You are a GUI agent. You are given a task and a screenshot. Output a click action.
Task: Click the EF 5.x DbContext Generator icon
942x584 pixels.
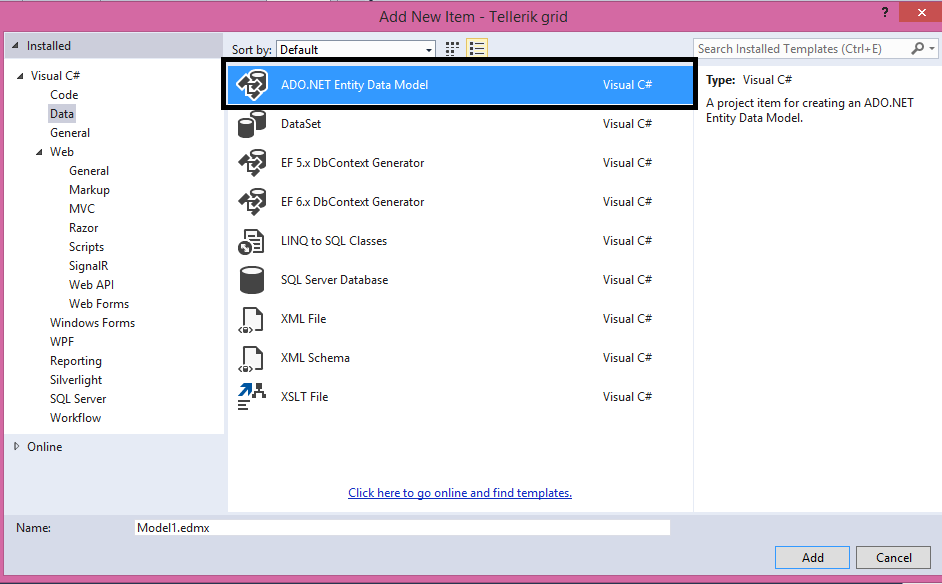(252, 163)
